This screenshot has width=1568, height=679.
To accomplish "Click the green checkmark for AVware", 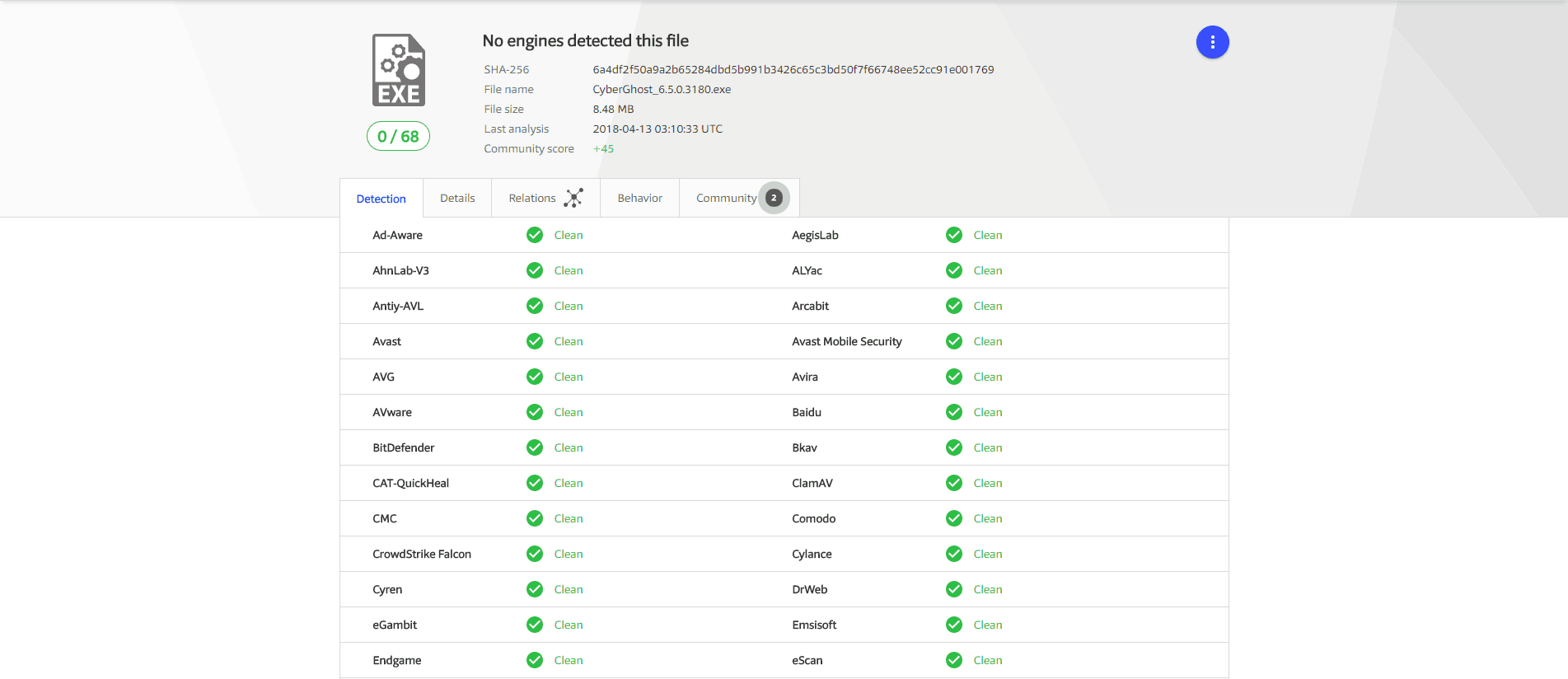I will click(535, 412).
